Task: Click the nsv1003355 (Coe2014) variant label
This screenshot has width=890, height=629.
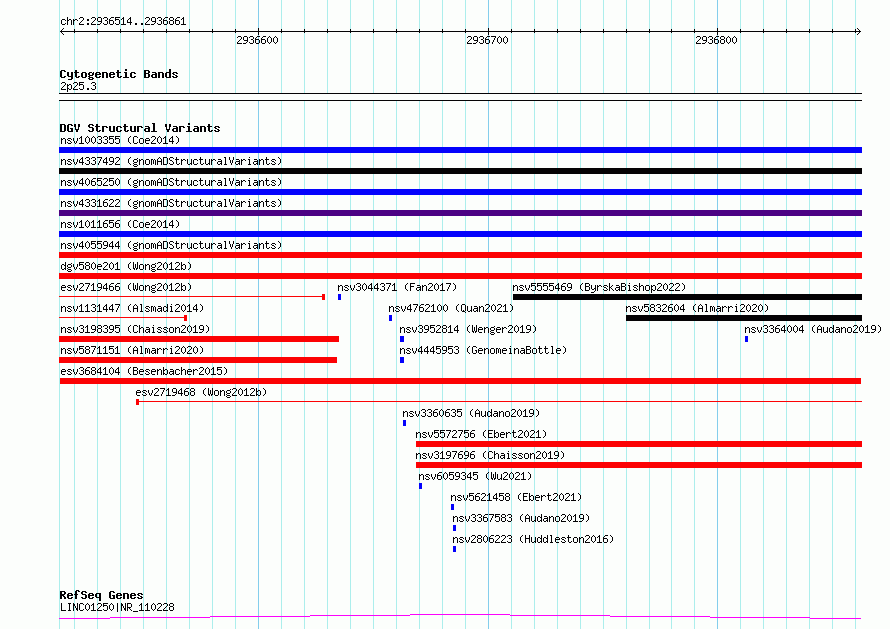Action: click(120, 140)
